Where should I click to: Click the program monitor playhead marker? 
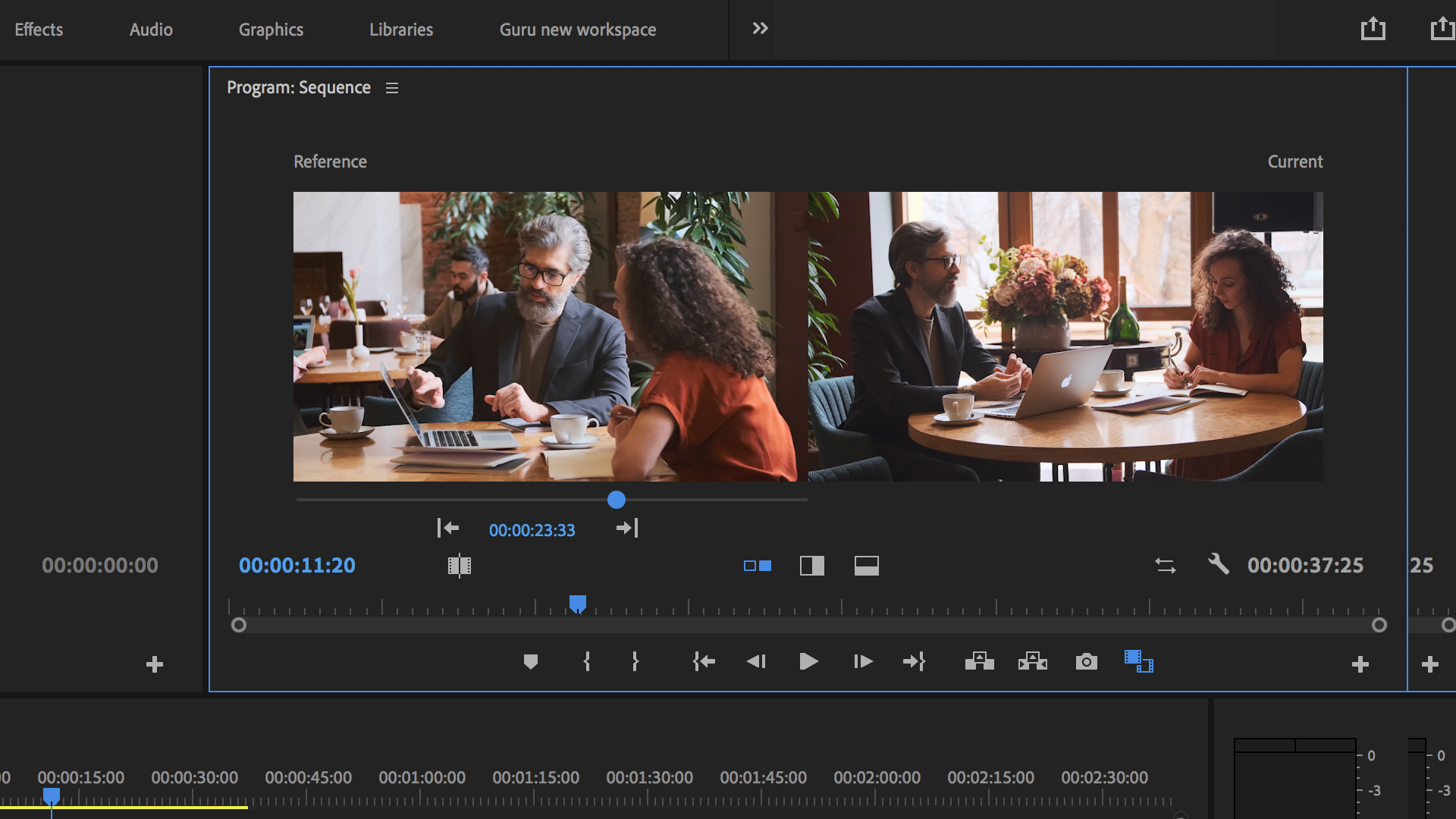coord(578,604)
